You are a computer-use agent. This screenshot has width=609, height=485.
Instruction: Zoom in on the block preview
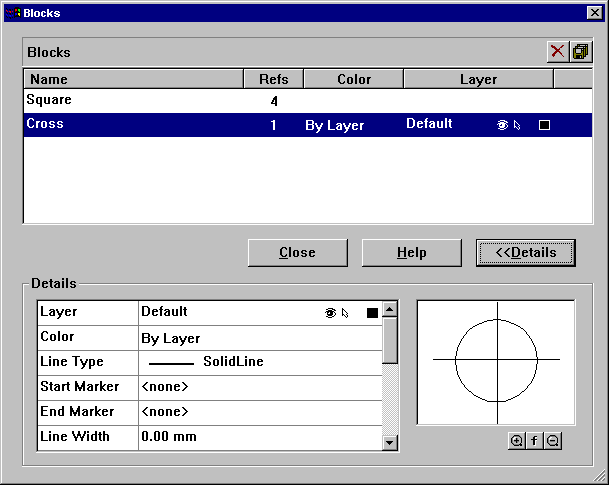(x=516, y=441)
